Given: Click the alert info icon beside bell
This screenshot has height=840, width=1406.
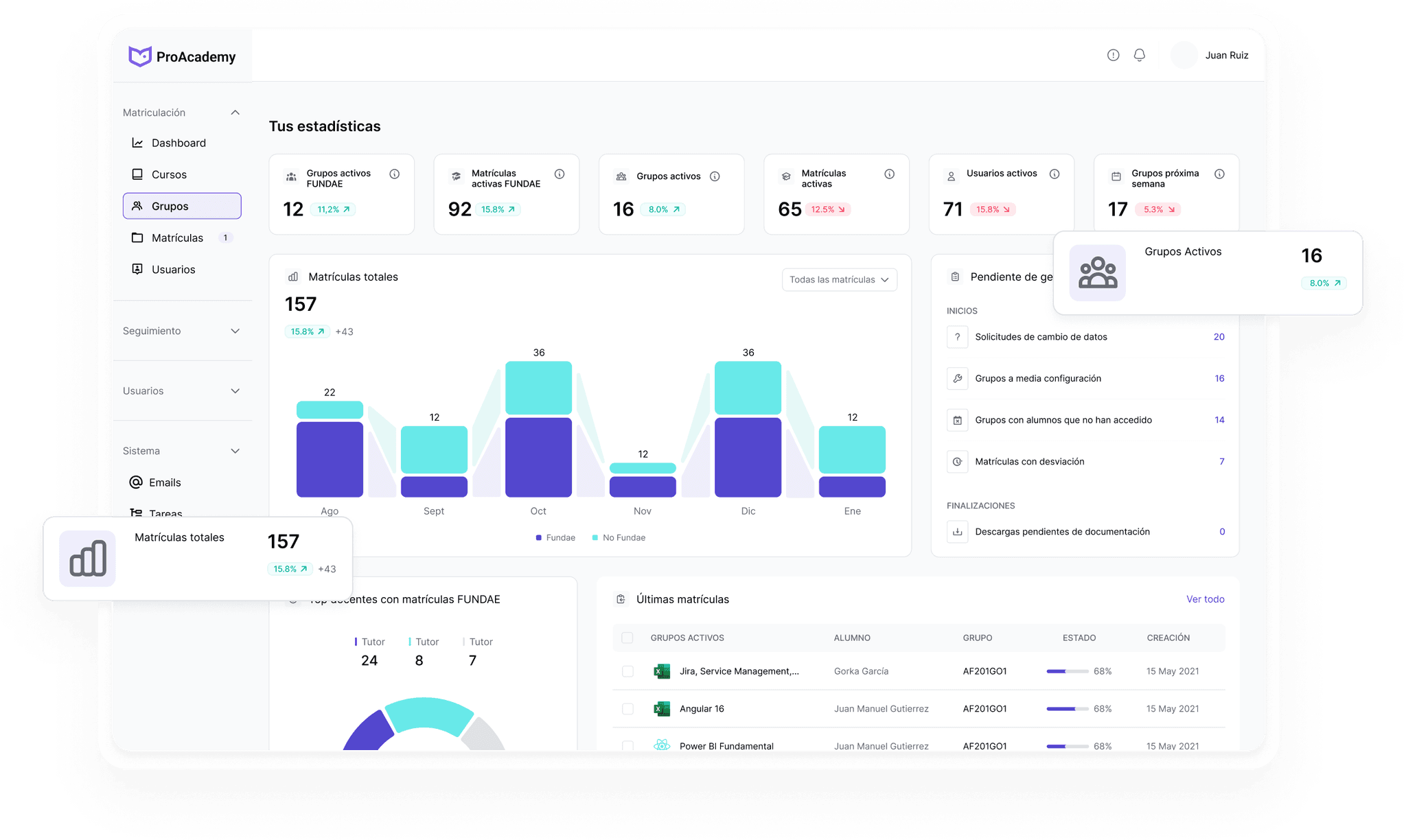Looking at the screenshot, I should [1113, 55].
